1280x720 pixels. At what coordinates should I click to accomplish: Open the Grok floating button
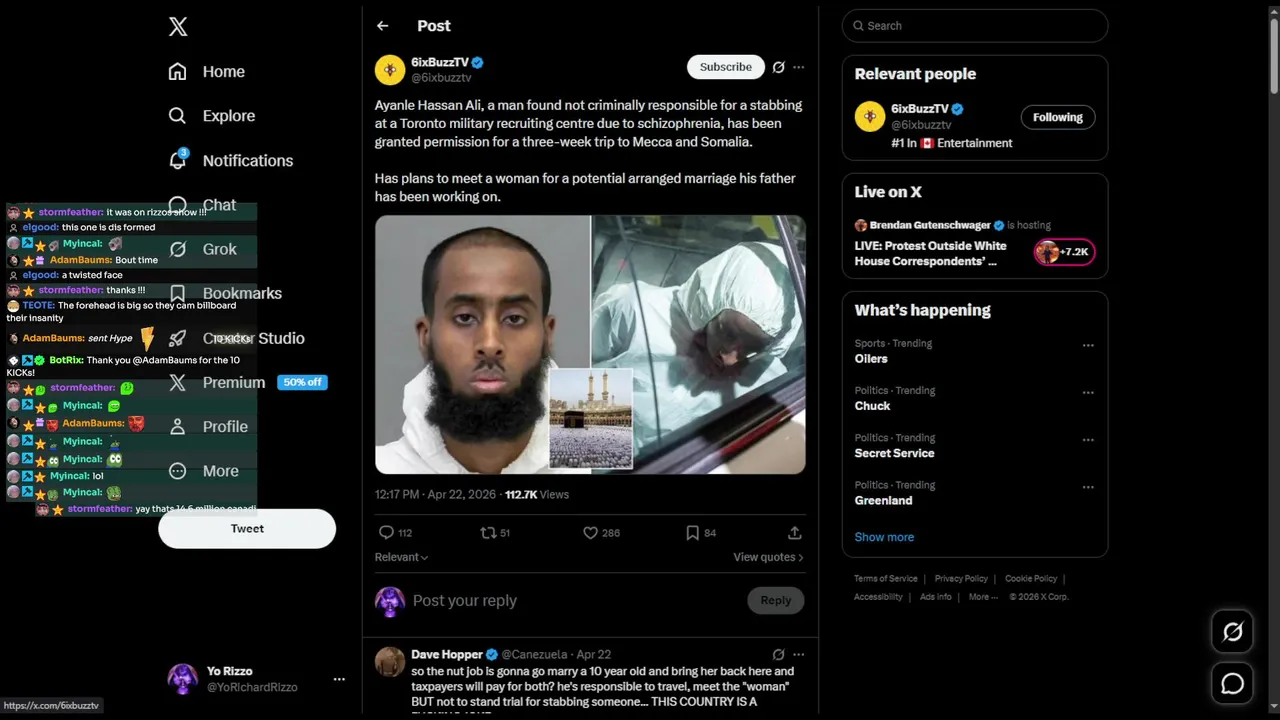1233,632
